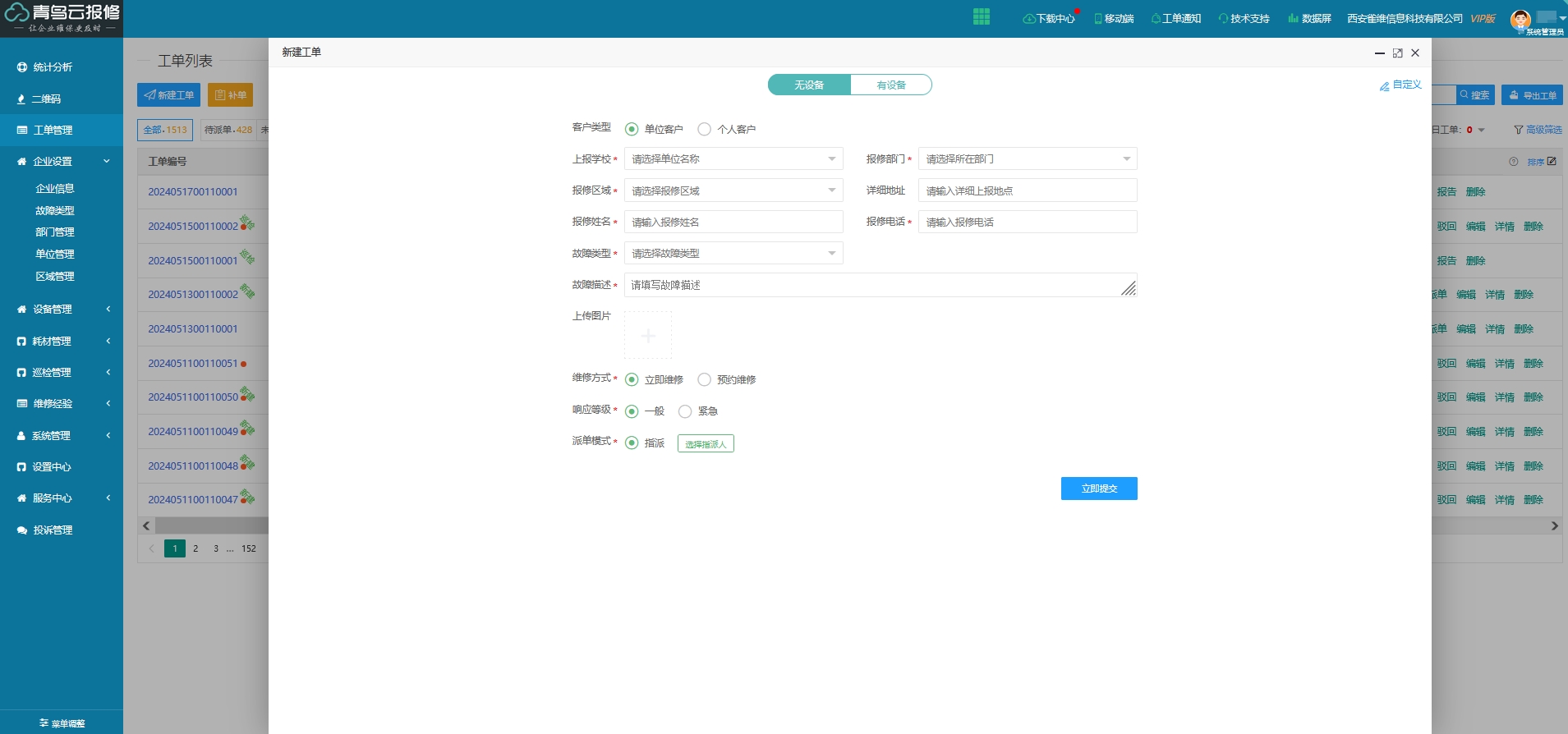
Task: Expand service center sidebar menu
Action: (108, 498)
